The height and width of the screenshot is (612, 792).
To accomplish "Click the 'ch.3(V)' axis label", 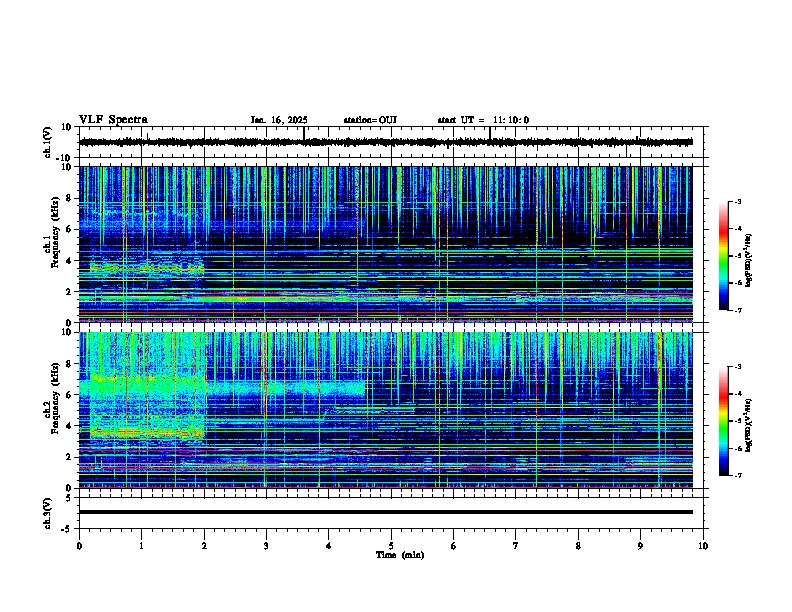I will pyautogui.click(x=47, y=513).
